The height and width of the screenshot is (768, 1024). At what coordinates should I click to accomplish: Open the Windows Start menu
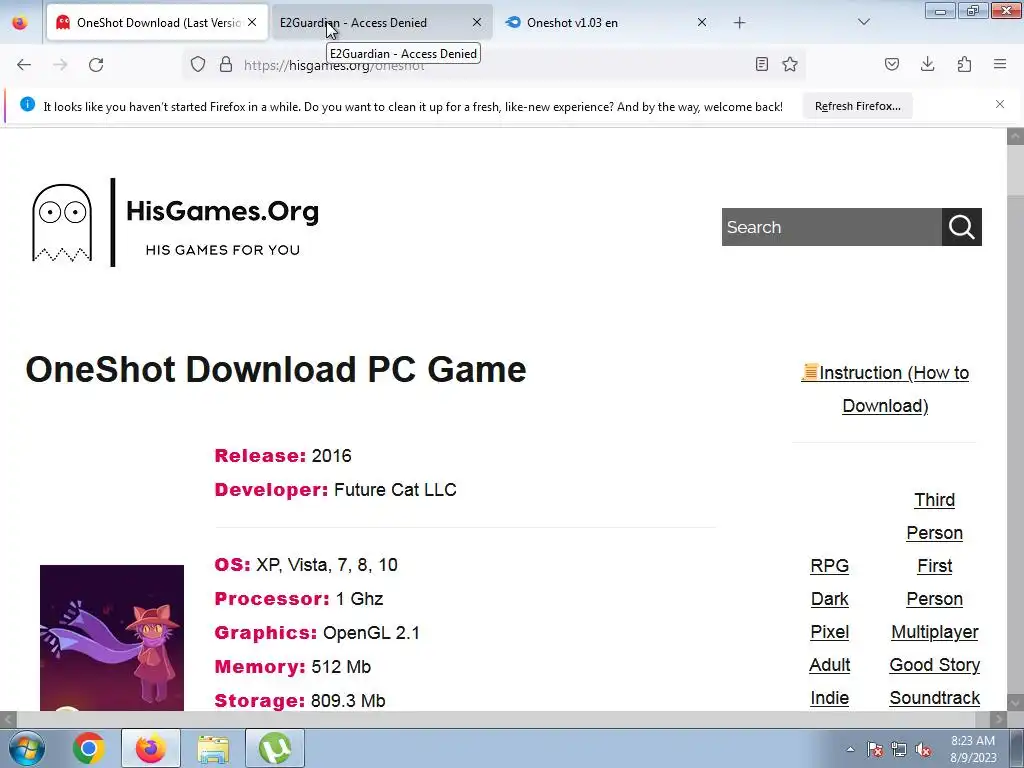click(27, 748)
